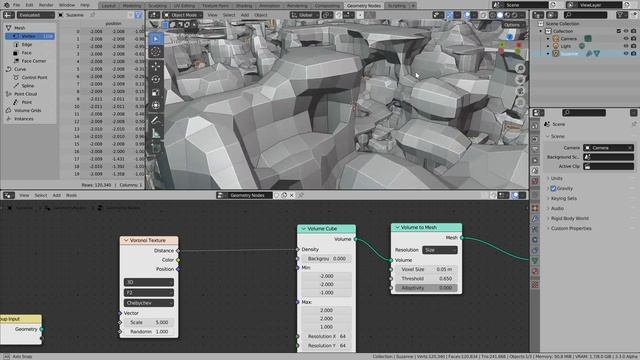This screenshot has width=640, height=360.
Task: Open the node editor Add menu
Action: click(56, 196)
